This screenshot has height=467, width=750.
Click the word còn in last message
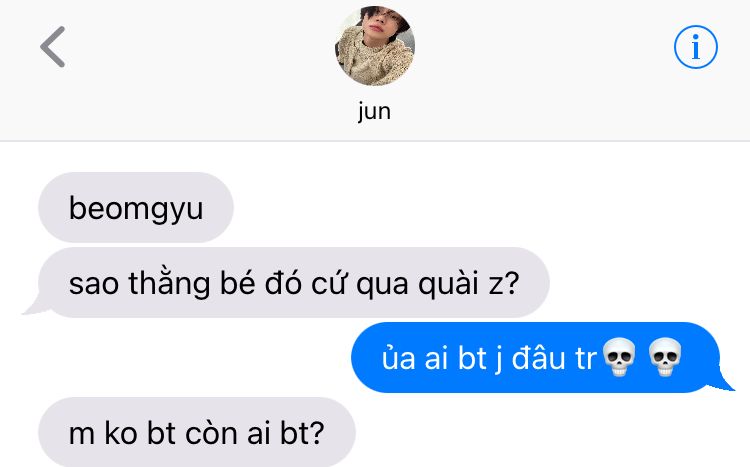pyautogui.click(x=211, y=433)
